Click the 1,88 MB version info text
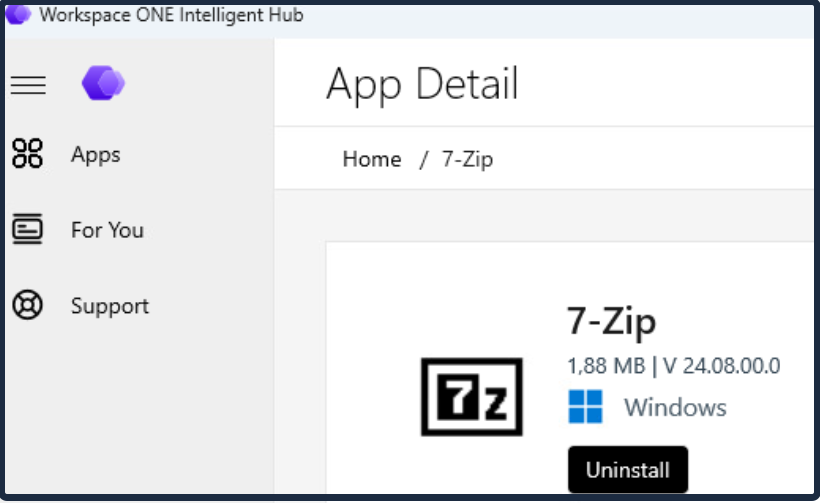Screen dimensions: 820x503 [x=674, y=365]
